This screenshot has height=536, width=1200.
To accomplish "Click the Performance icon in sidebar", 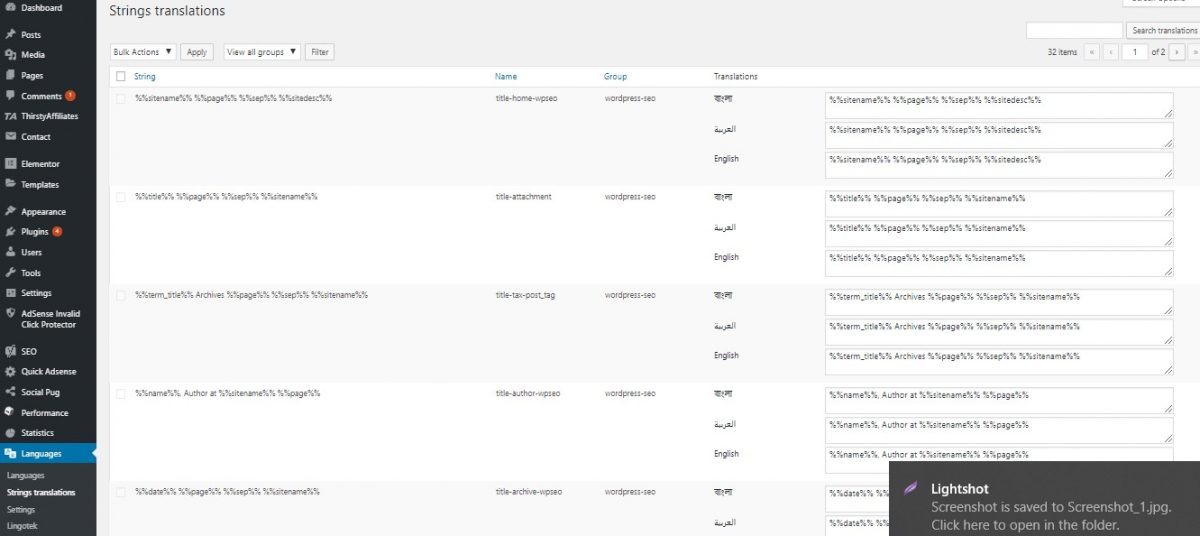I will tap(10, 413).
